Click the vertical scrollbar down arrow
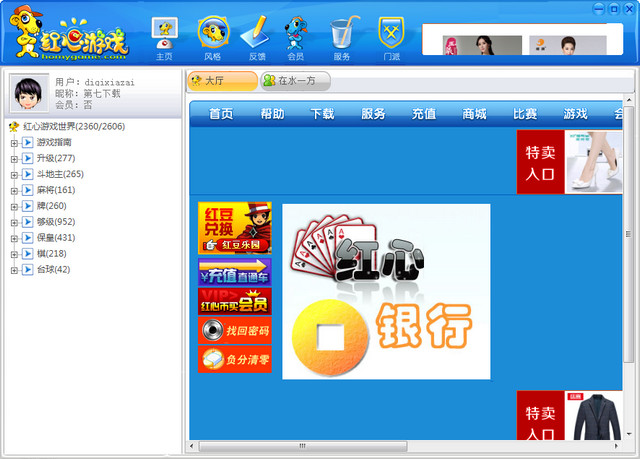 click(x=629, y=434)
